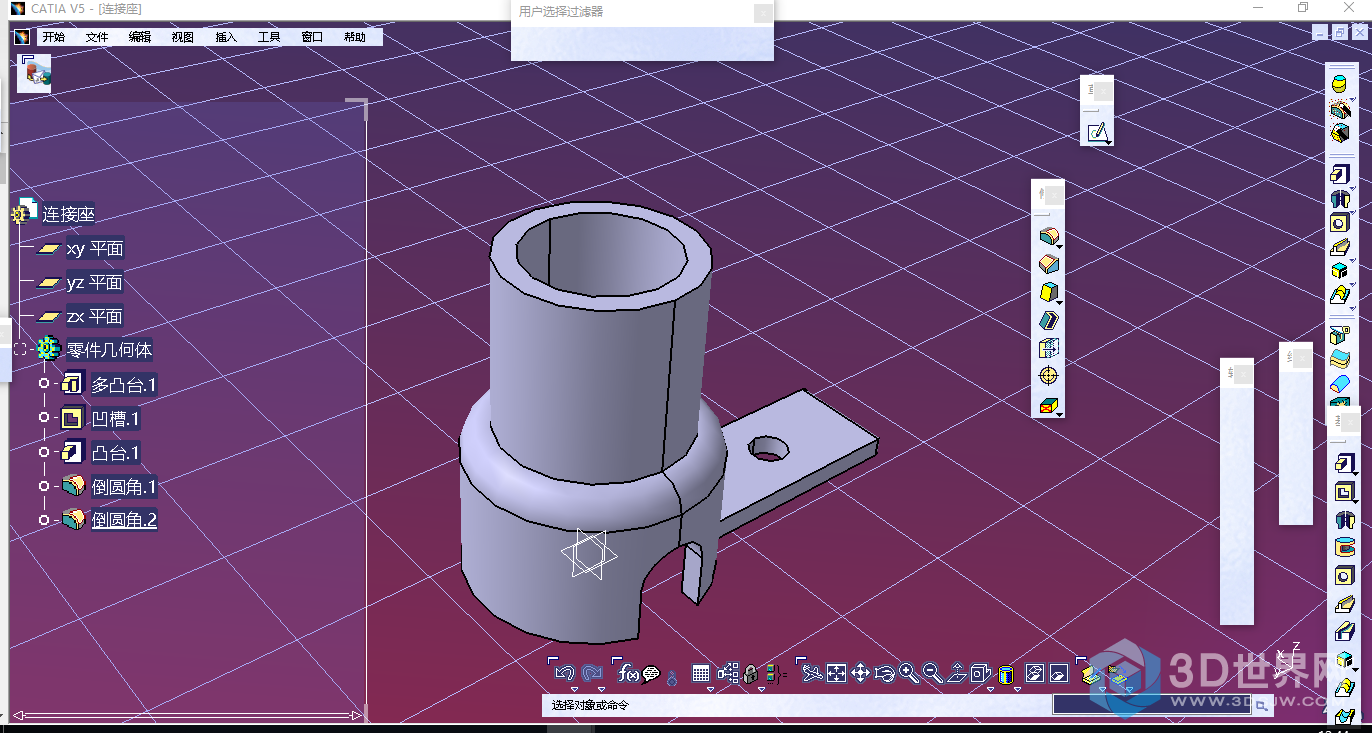This screenshot has width=1372, height=733.
Task: Click the Shading view mode icon
Action: coord(1006,673)
